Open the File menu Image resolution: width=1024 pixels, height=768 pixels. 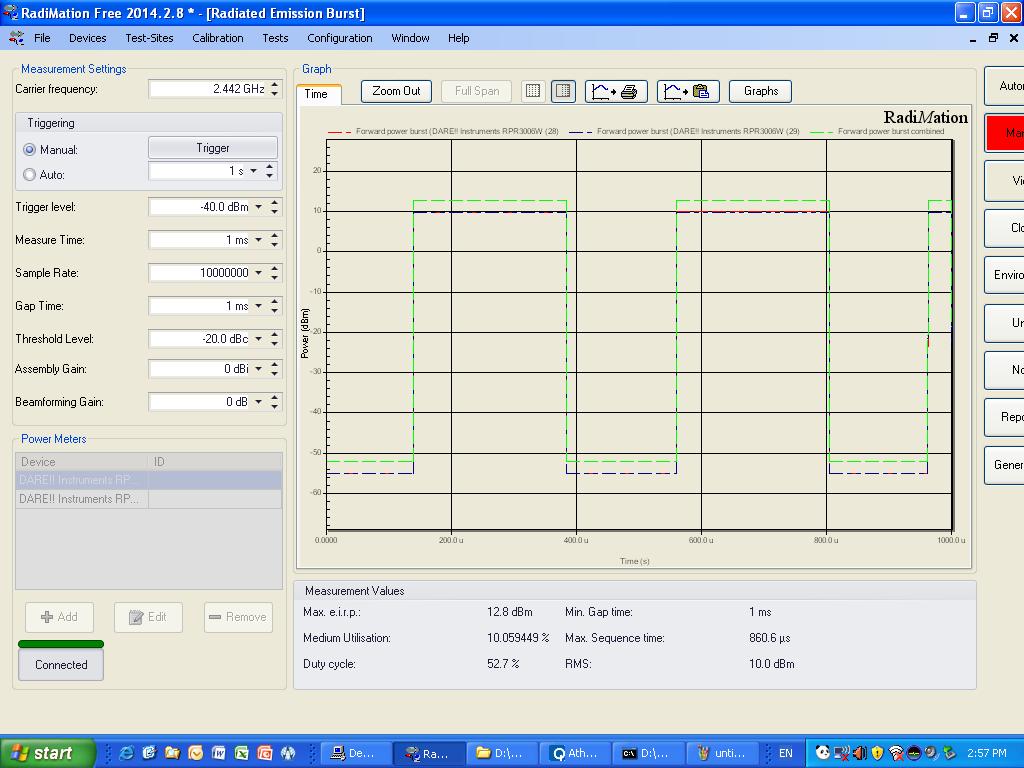[x=42, y=38]
